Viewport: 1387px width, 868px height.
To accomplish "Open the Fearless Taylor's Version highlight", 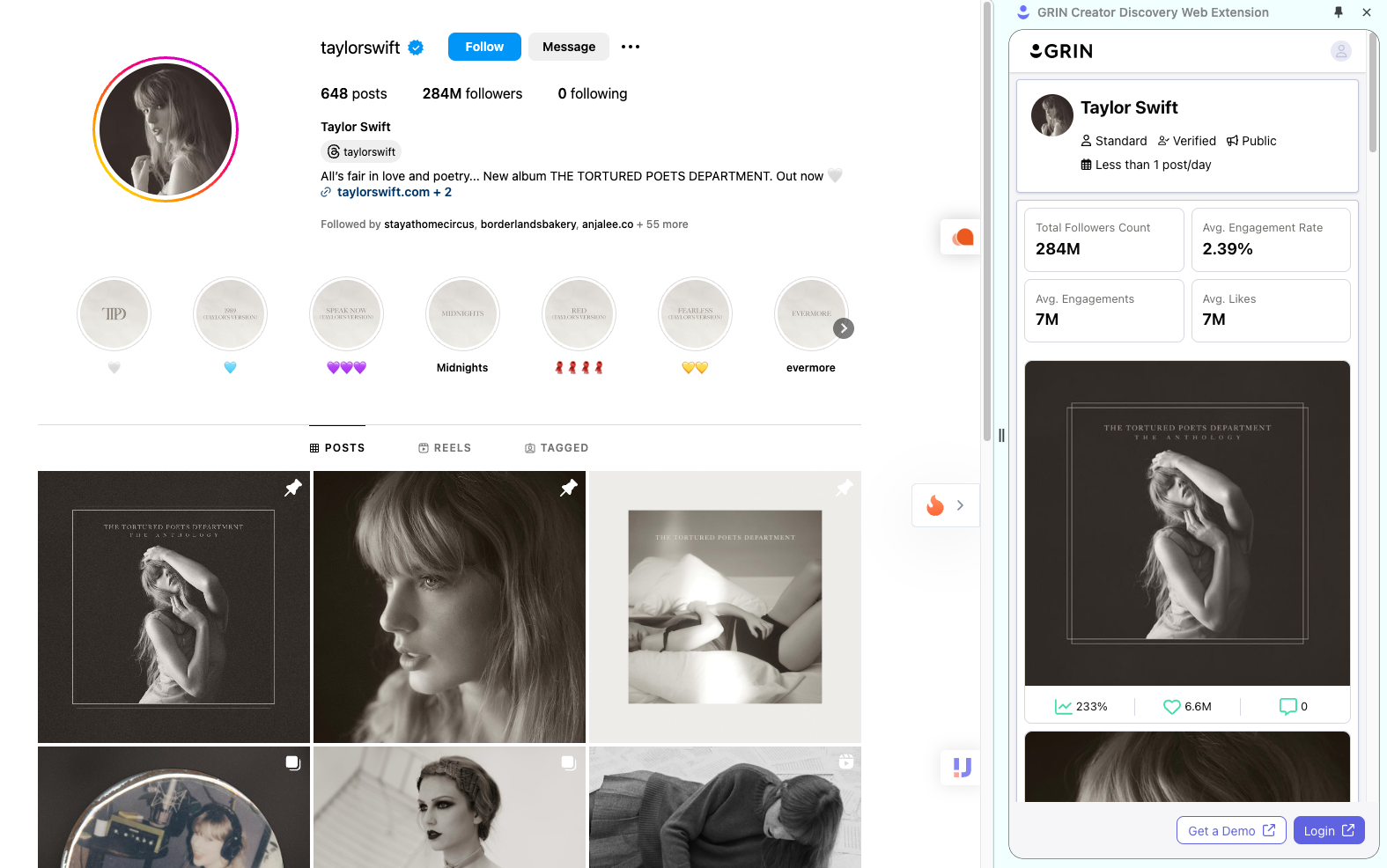I will coord(695,314).
